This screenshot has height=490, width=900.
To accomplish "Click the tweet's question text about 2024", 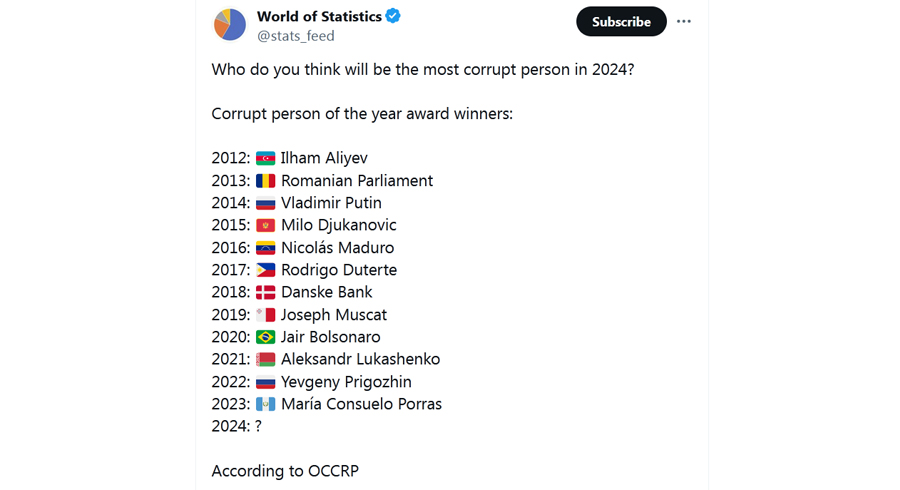I will click(x=422, y=69).
